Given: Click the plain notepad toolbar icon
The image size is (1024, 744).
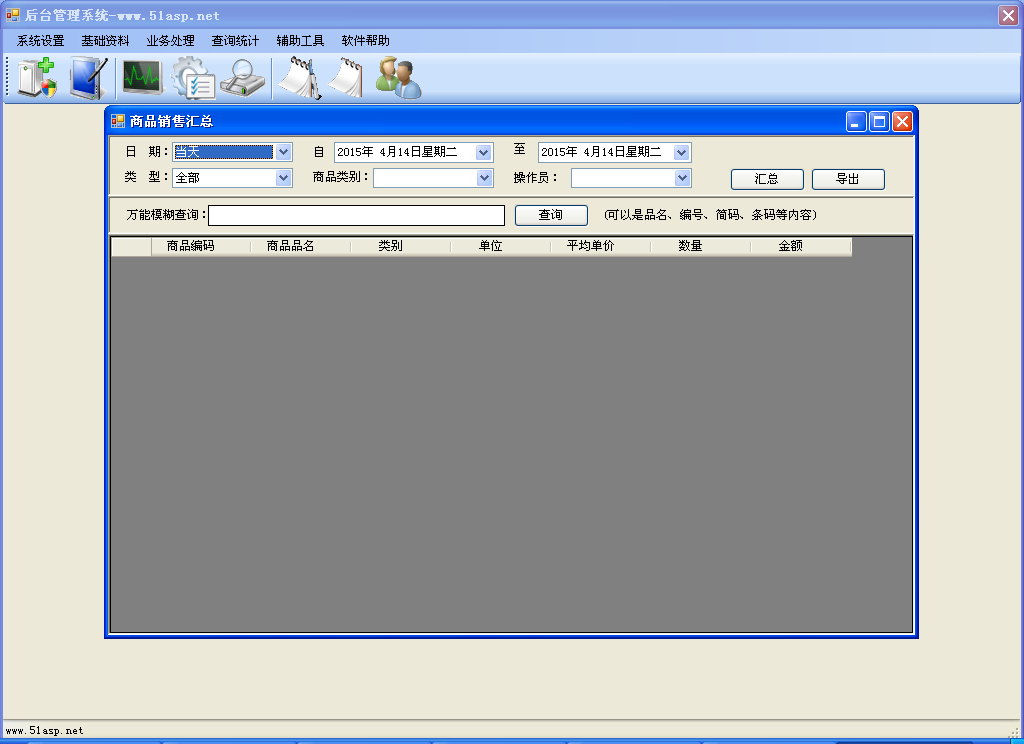Looking at the screenshot, I should 346,78.
